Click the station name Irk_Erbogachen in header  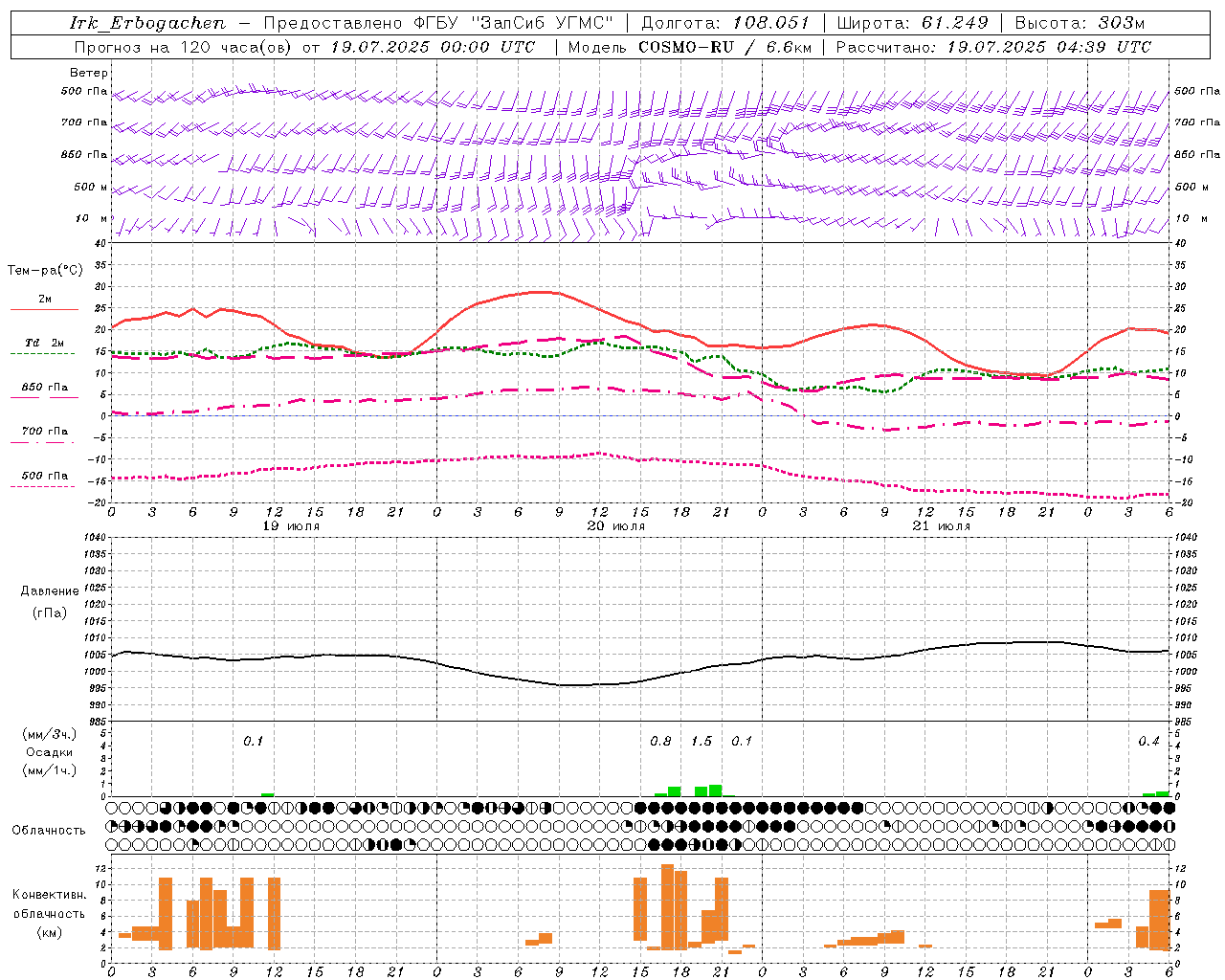click(x=147, y=23)
